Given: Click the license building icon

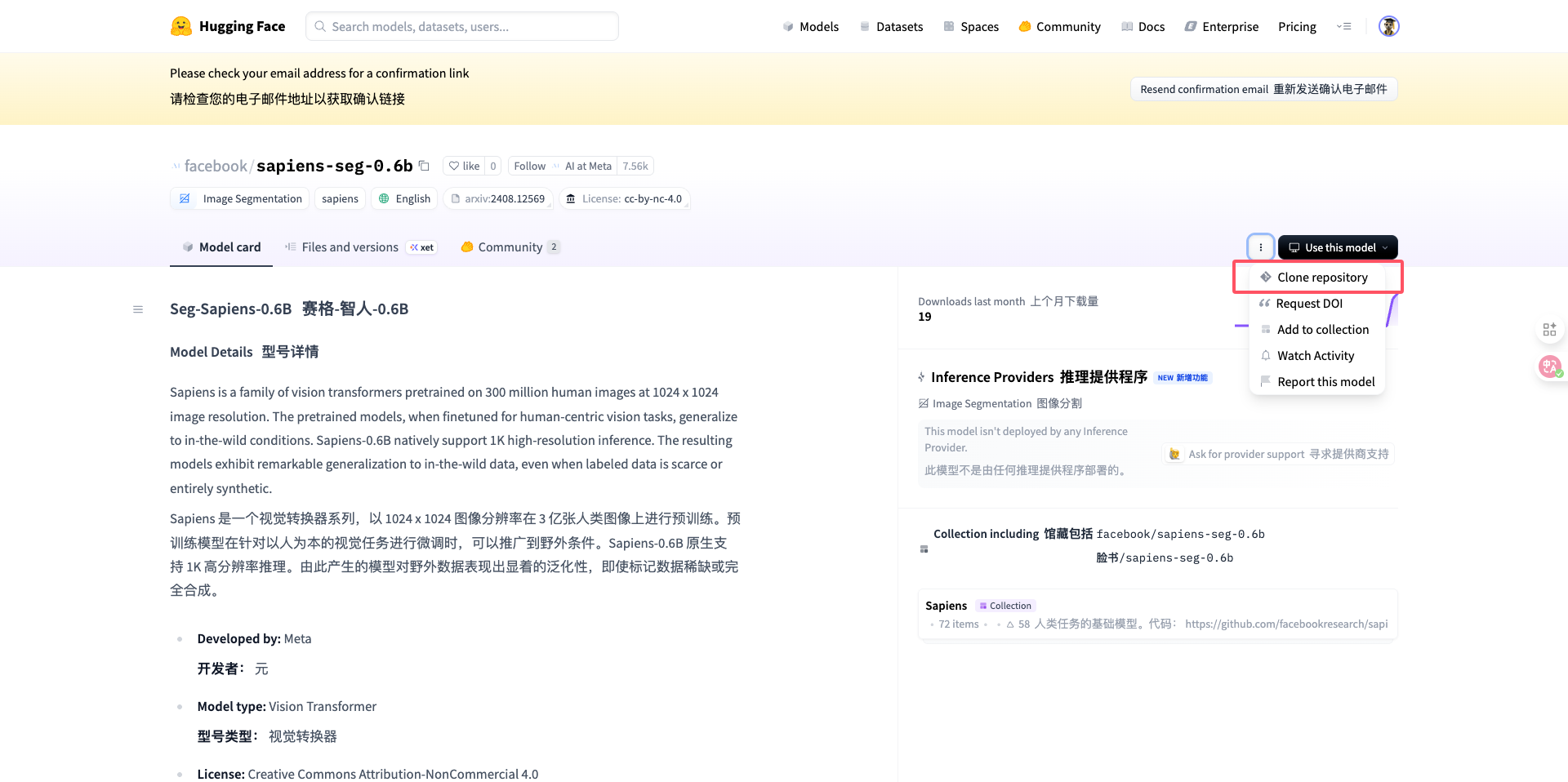Looking at the screenshot, I should (x=571, y=198).
